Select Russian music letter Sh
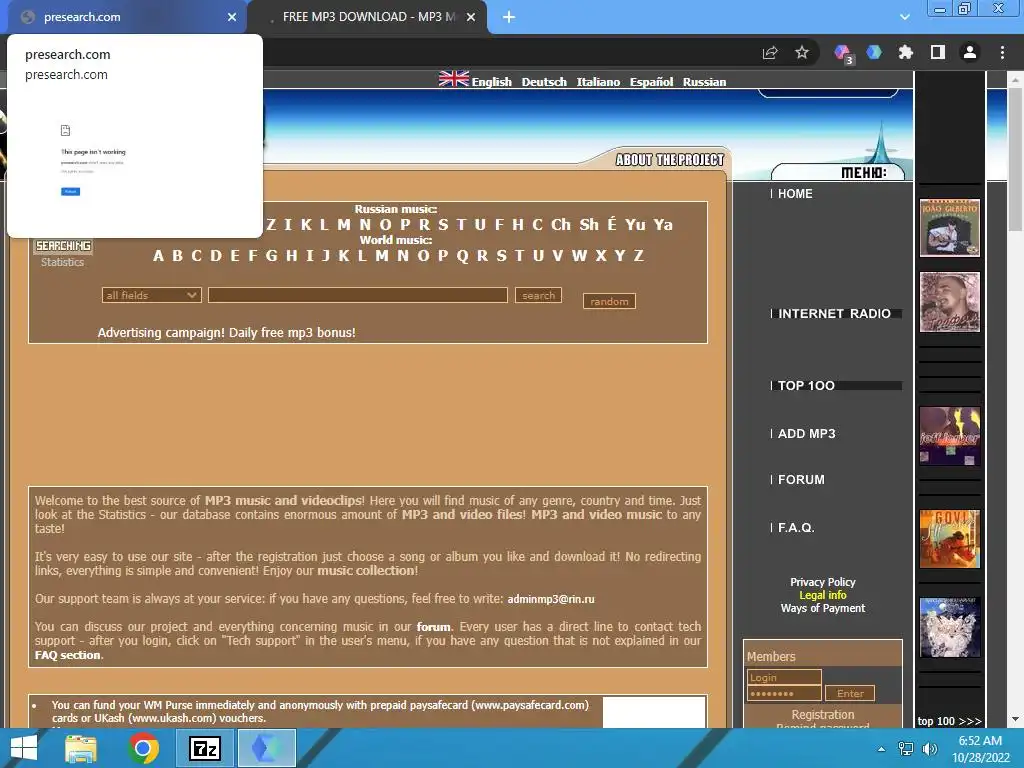 point(589,225)
